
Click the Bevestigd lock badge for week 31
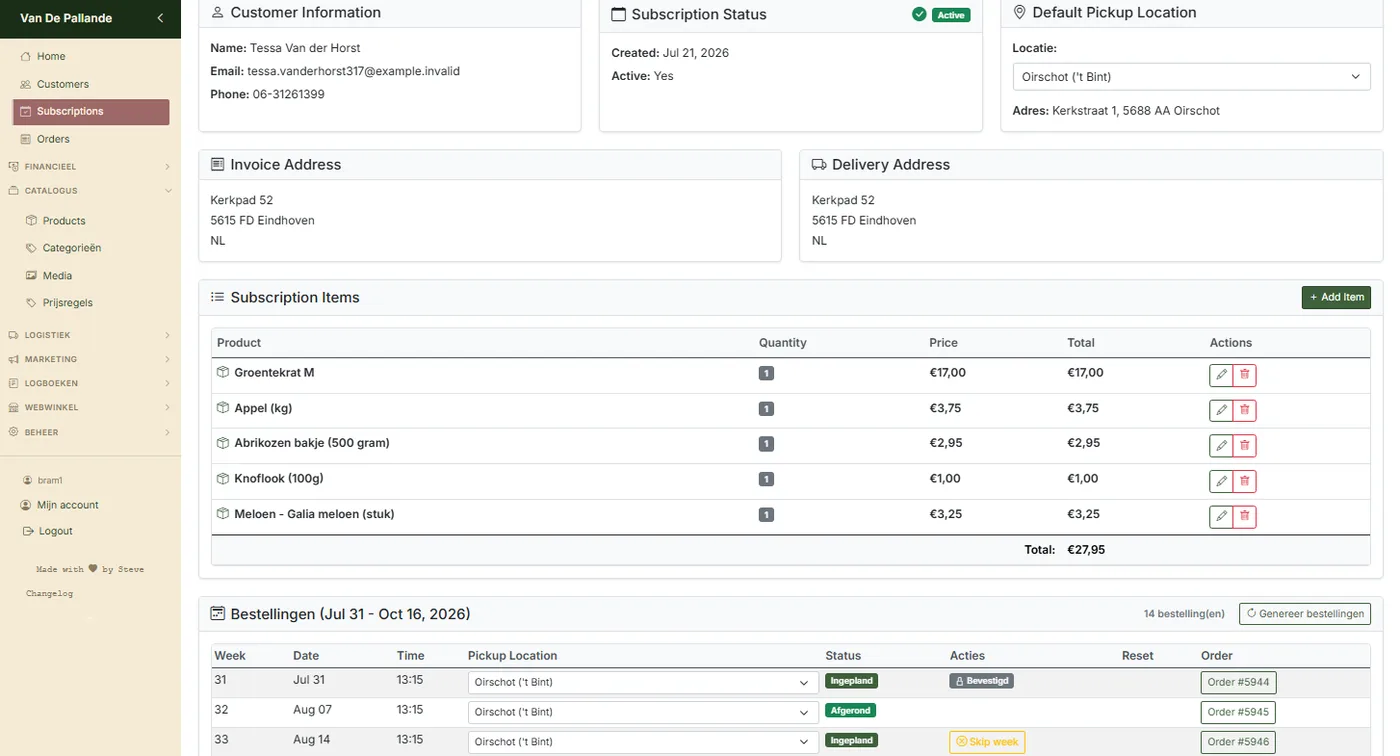tap(981, 680)
